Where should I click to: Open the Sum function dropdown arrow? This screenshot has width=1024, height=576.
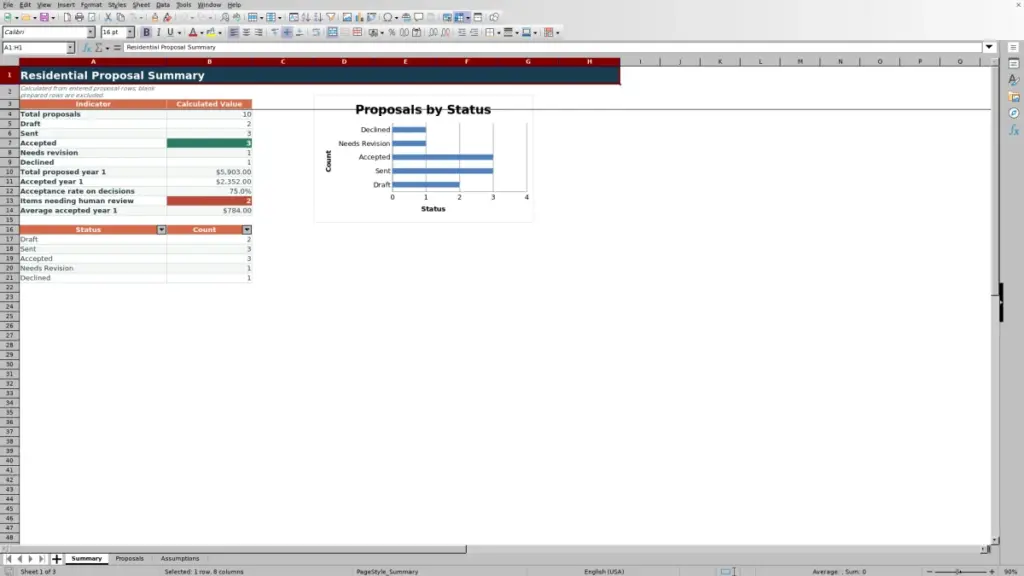click(107, 48)
